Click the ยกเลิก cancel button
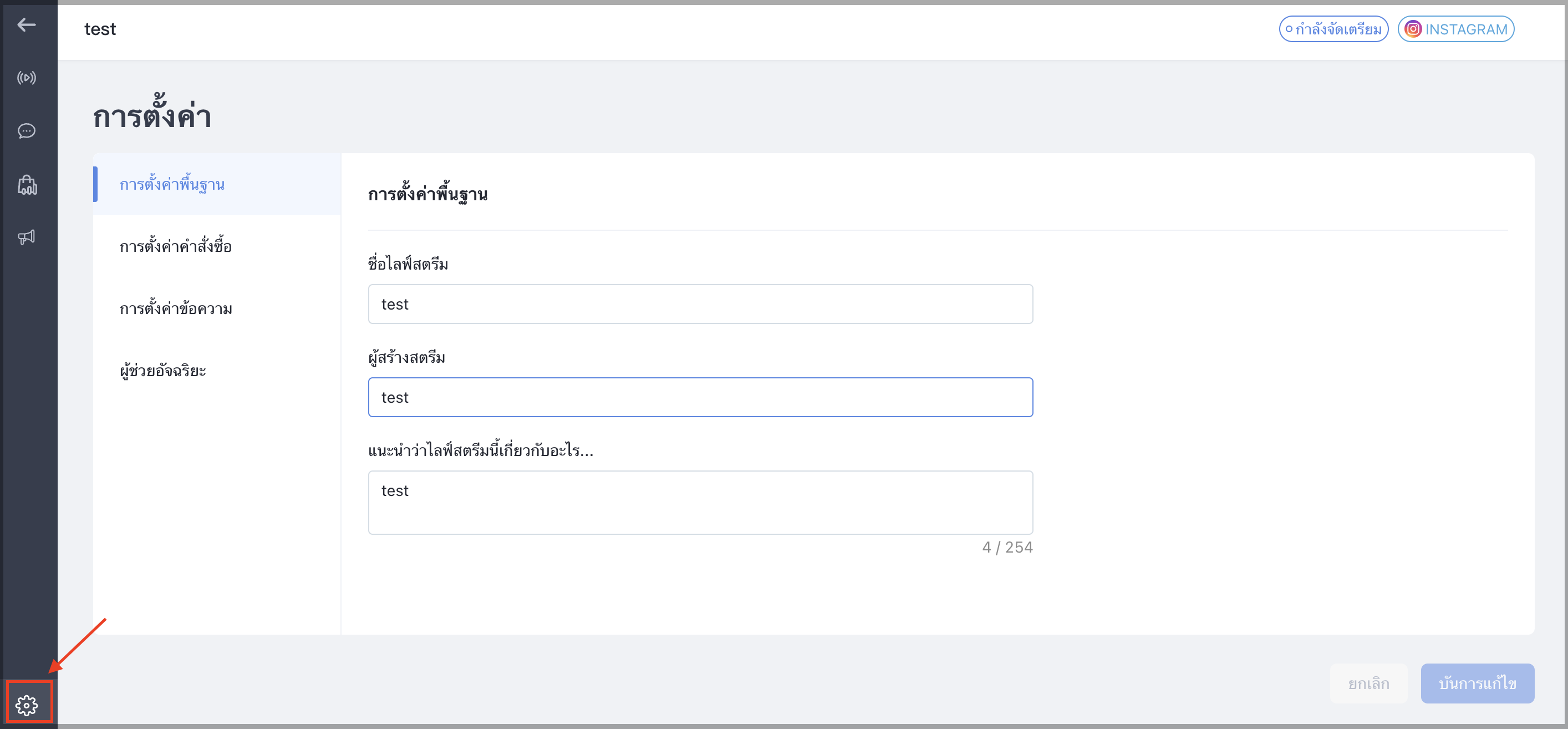Viewport: 1568px width, 729px height. click(x=1368, y=684)
